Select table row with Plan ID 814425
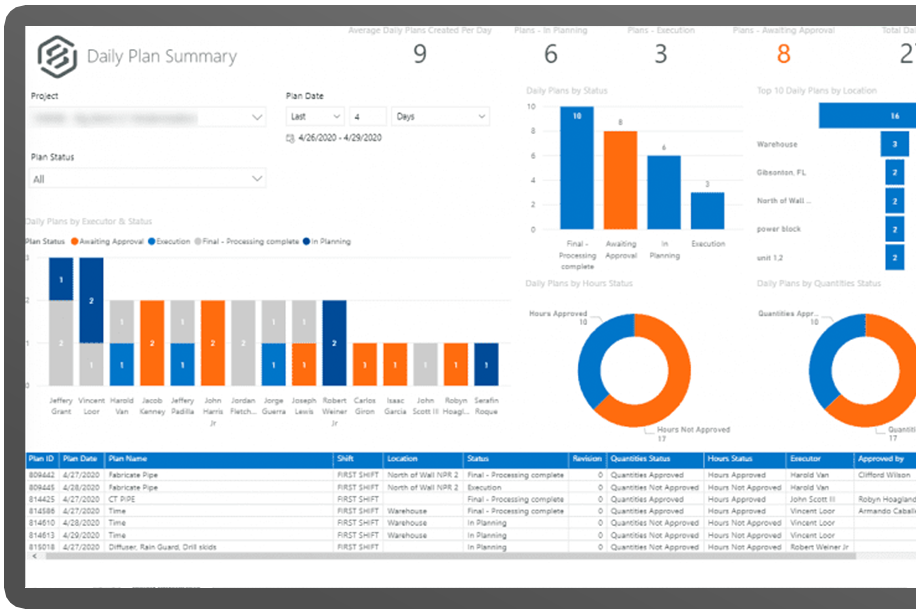 pyautogui.click(x=42, y=499)
